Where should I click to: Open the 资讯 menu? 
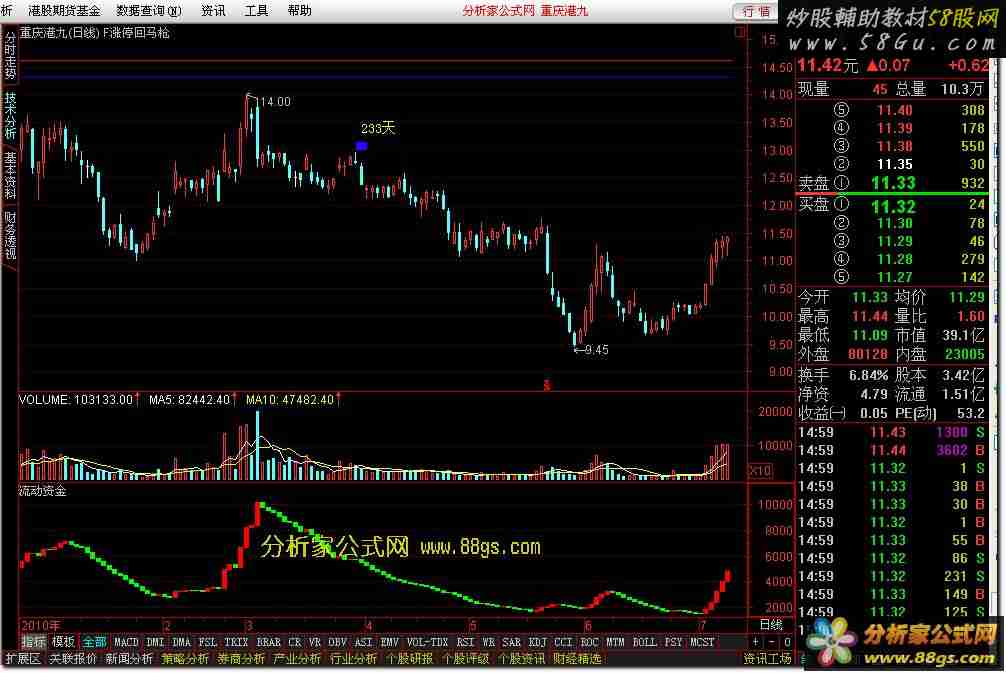(213, 11)
